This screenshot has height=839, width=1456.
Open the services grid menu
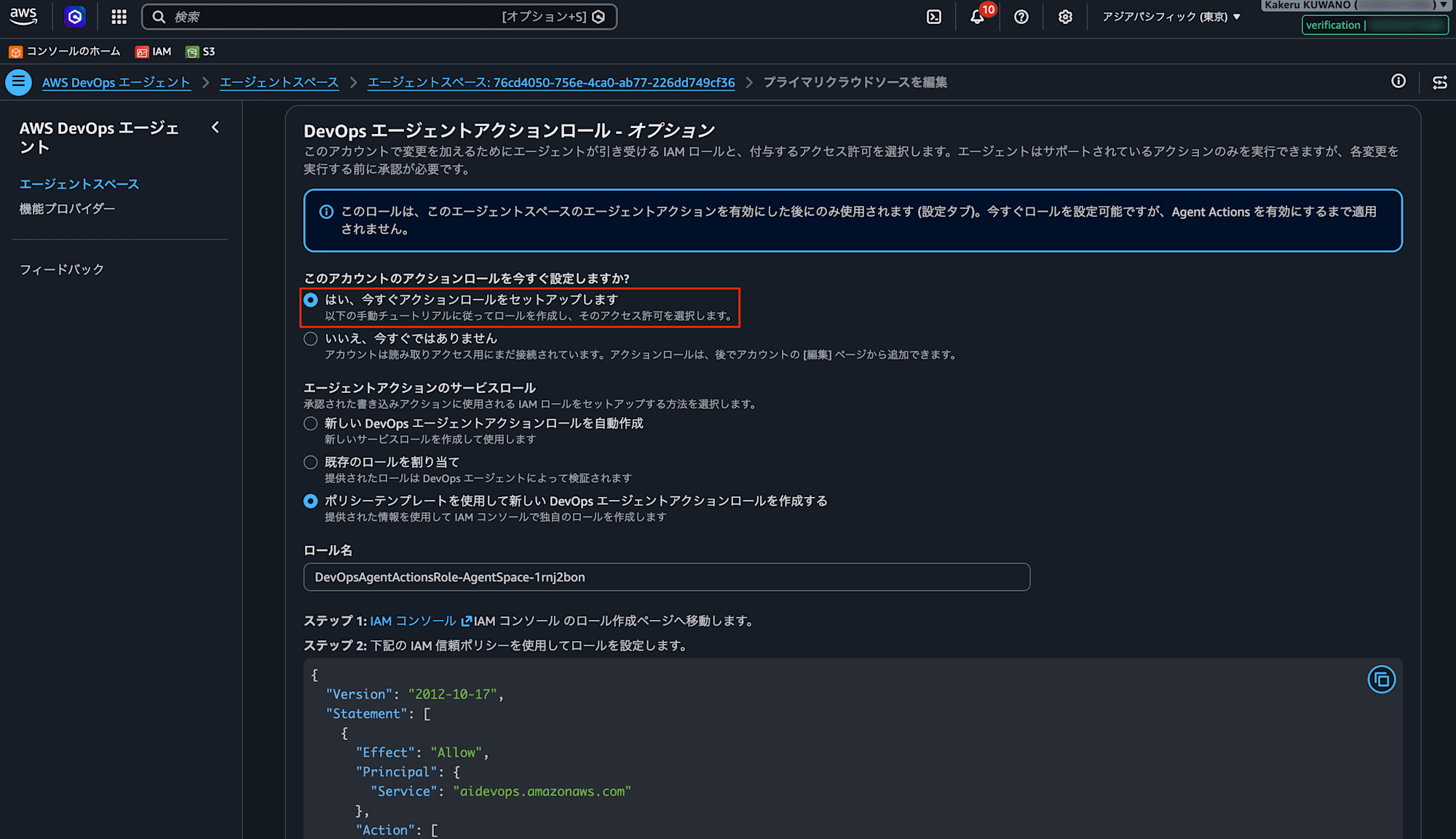coord(119,17)
